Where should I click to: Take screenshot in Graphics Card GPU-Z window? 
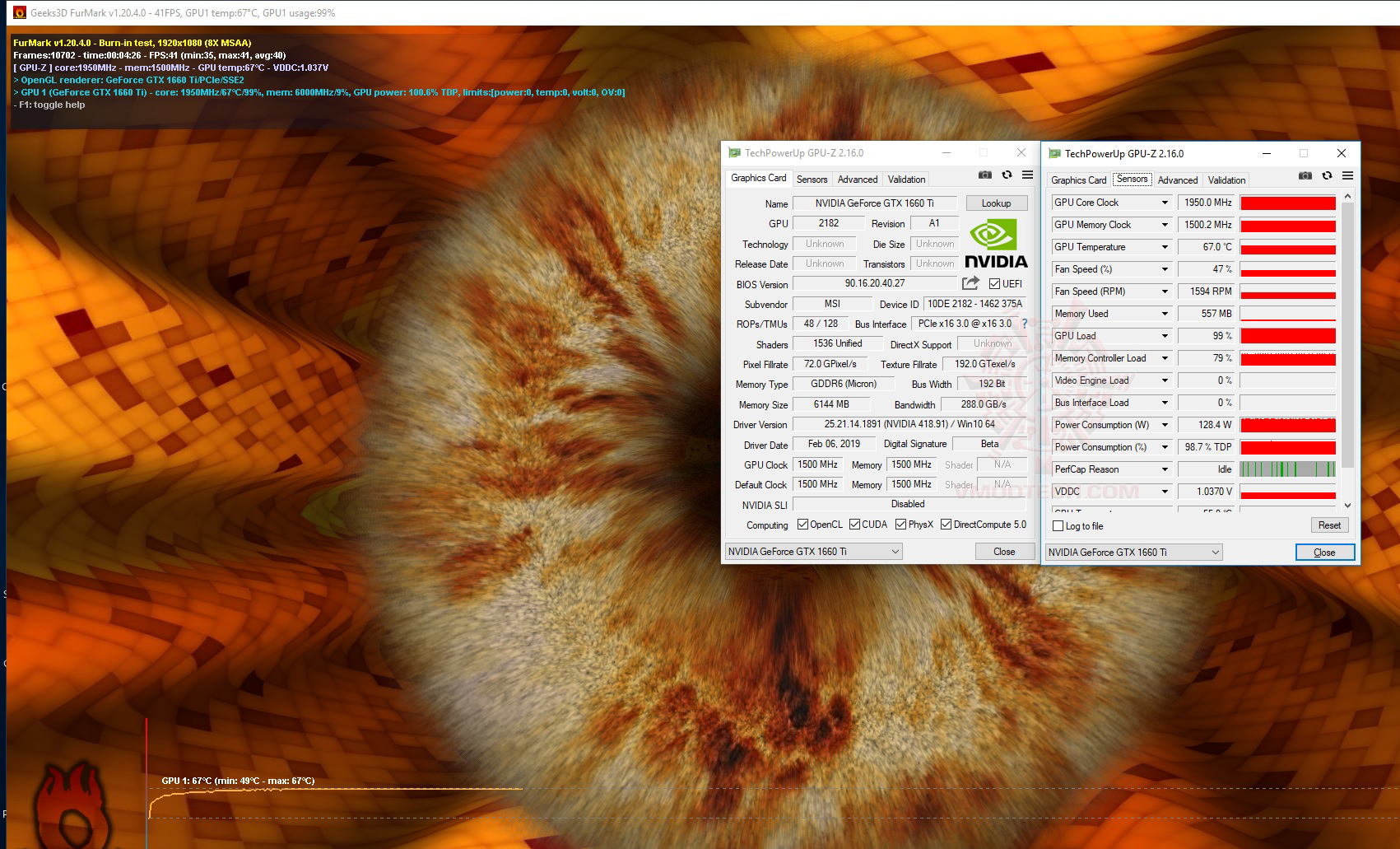984,175
